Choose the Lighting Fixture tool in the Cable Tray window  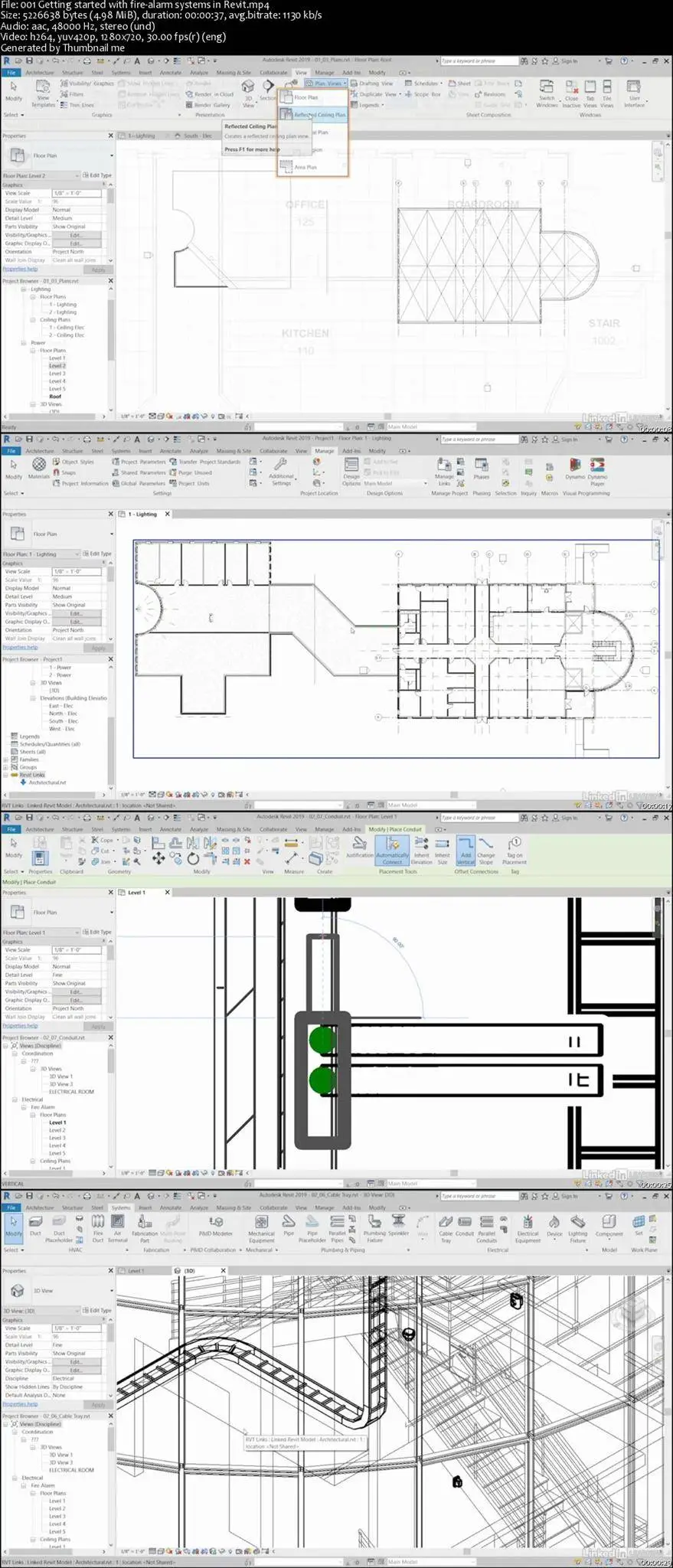click(x=578, y=1227)
